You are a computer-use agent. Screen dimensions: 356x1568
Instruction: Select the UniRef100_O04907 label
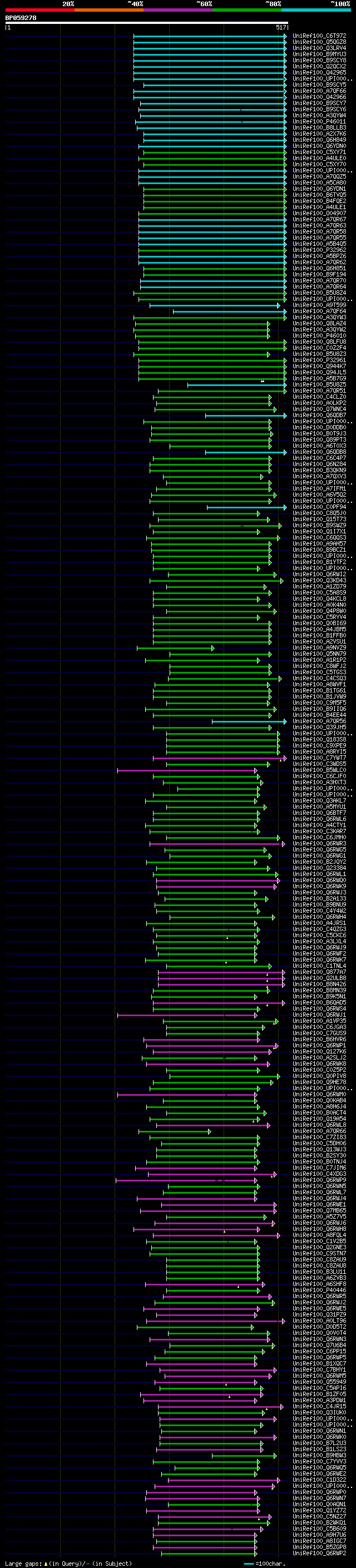coord(319,214)
